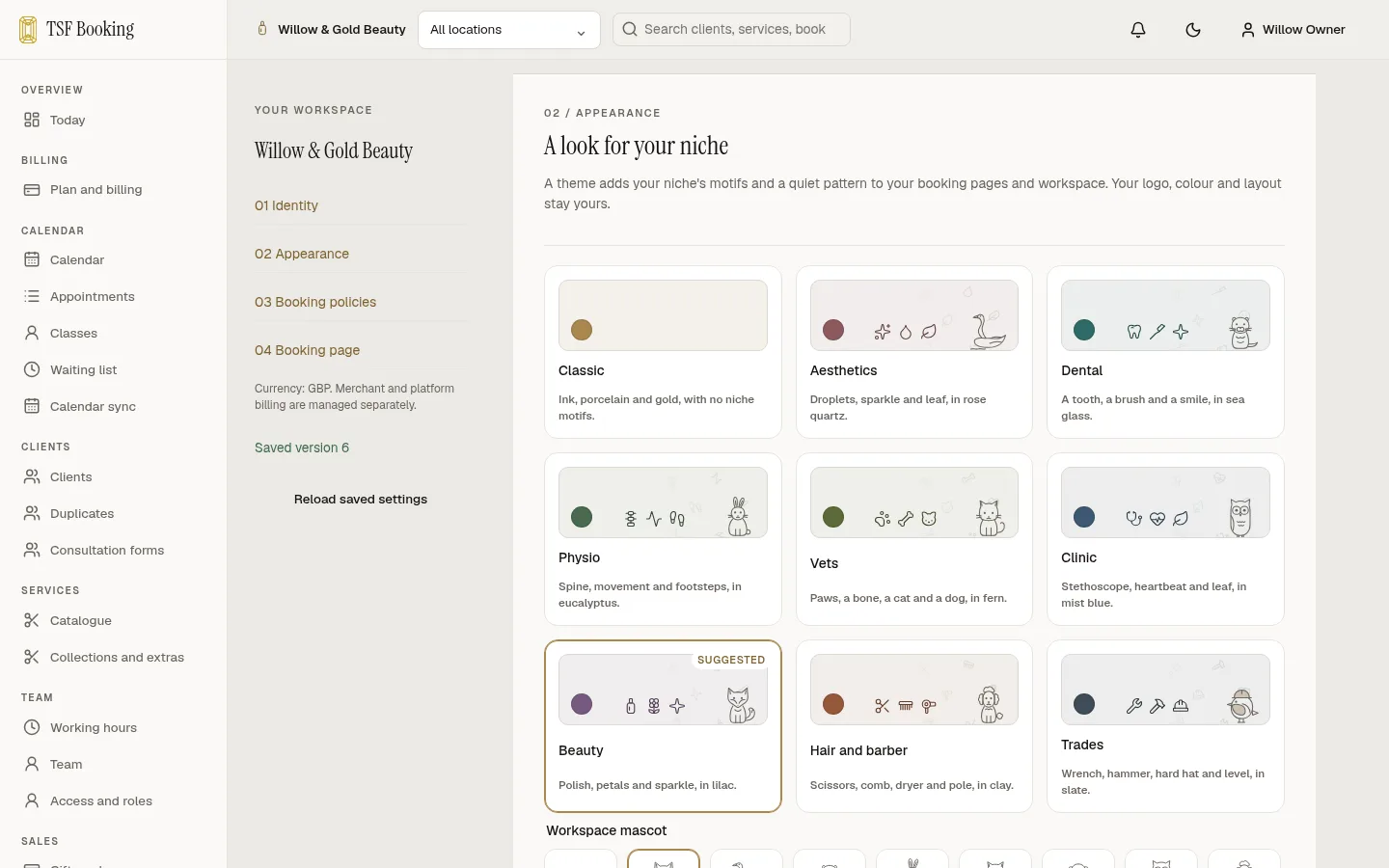Click the Appointments list icon

pos(32,296)
